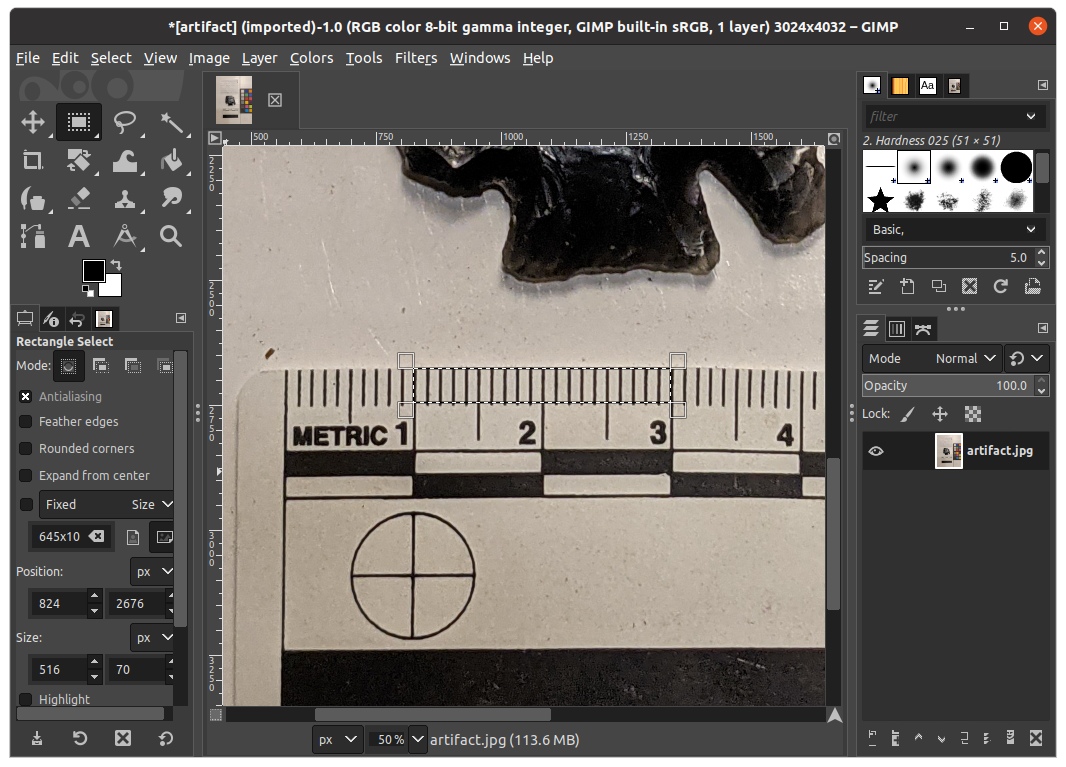Pick the Zoom magnifier tool

[x=171, y=237]
